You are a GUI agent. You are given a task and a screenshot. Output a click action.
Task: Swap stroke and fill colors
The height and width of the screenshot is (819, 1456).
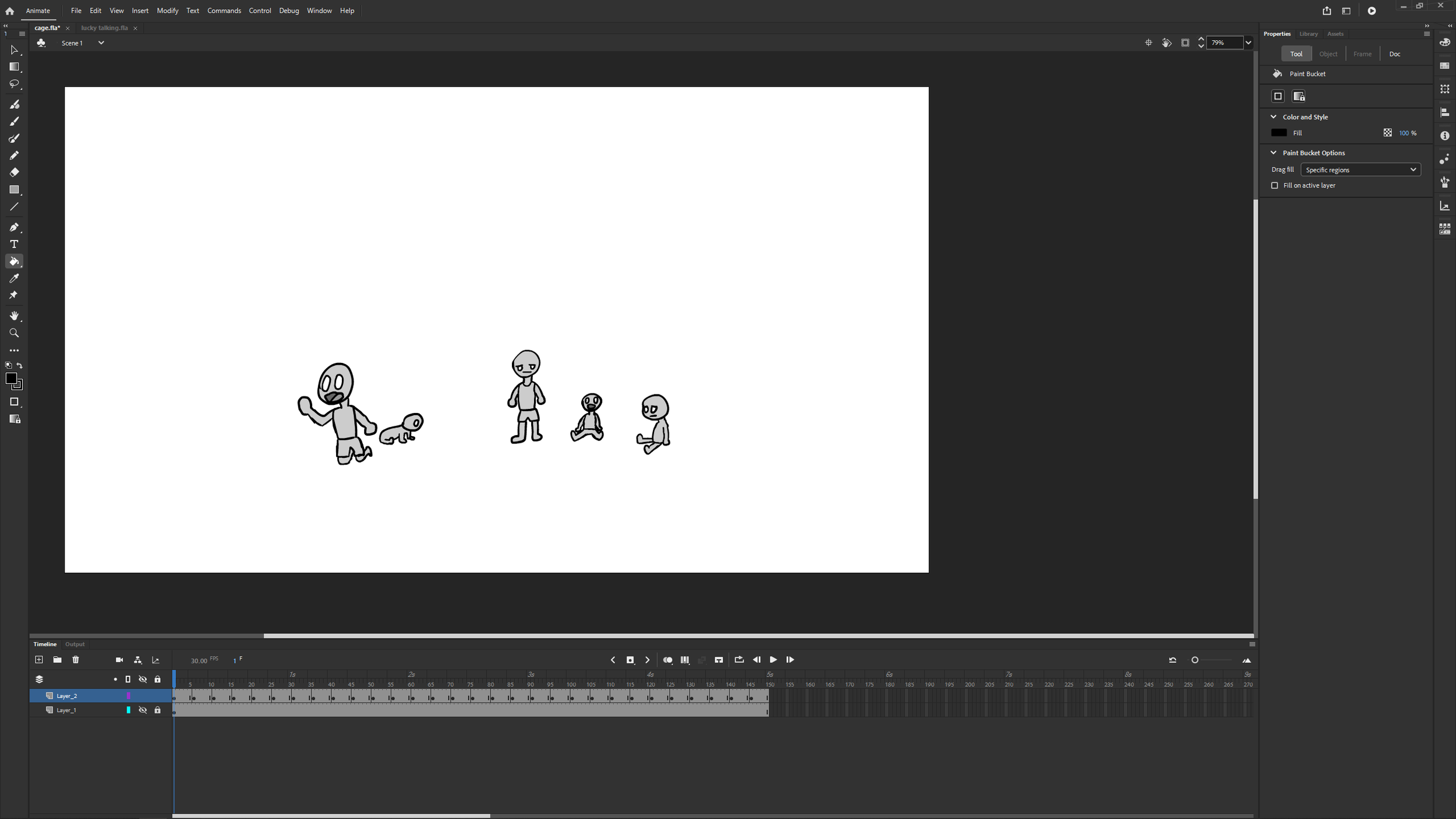point(20,365)
